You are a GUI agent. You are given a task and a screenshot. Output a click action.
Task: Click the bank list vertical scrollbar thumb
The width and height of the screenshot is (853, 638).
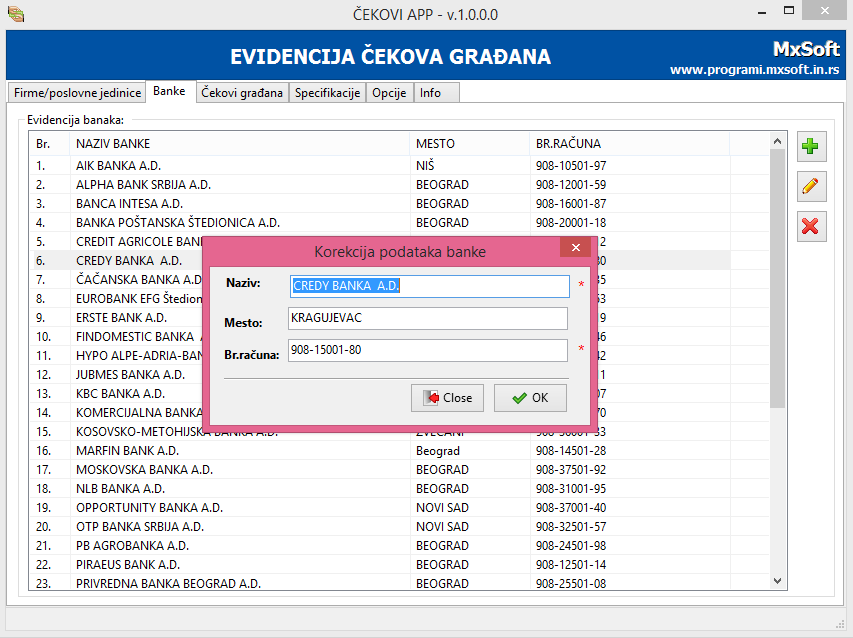777,278
